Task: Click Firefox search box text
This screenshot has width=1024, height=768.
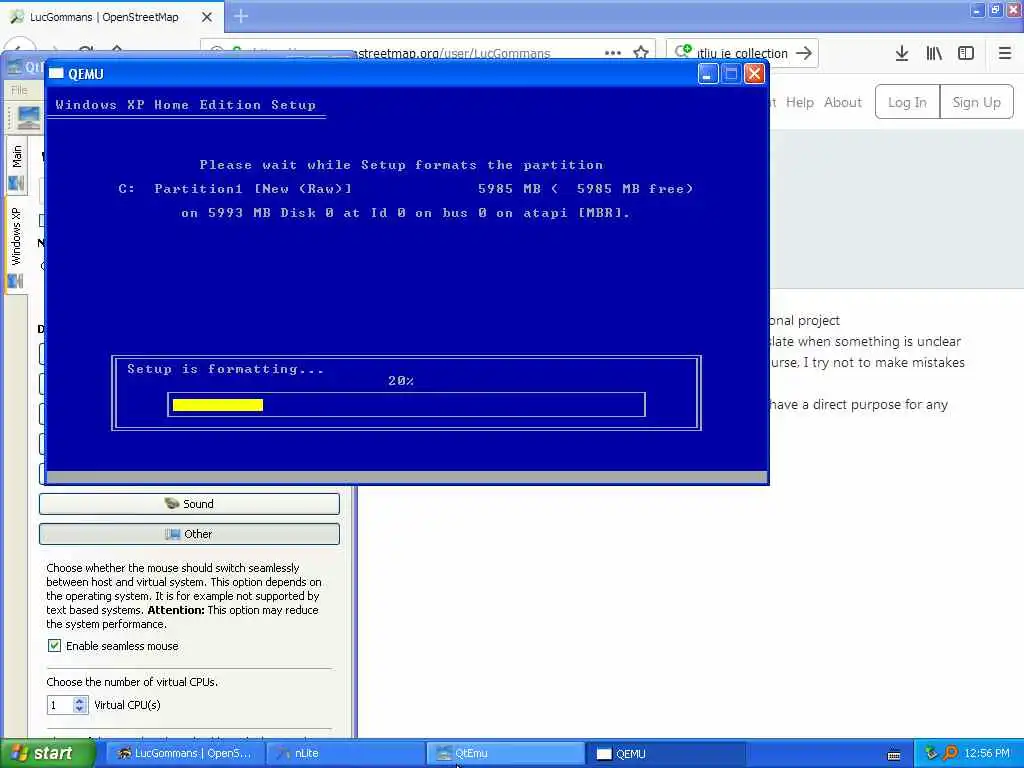Action: click(743, 54)
